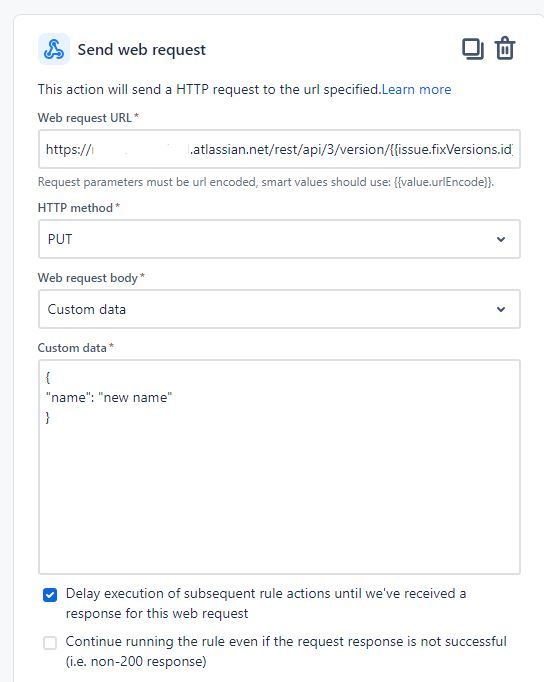Click the url encoded hint text below URL
The height and width of the screenshot is (682, 544).
tap(266, 182)
